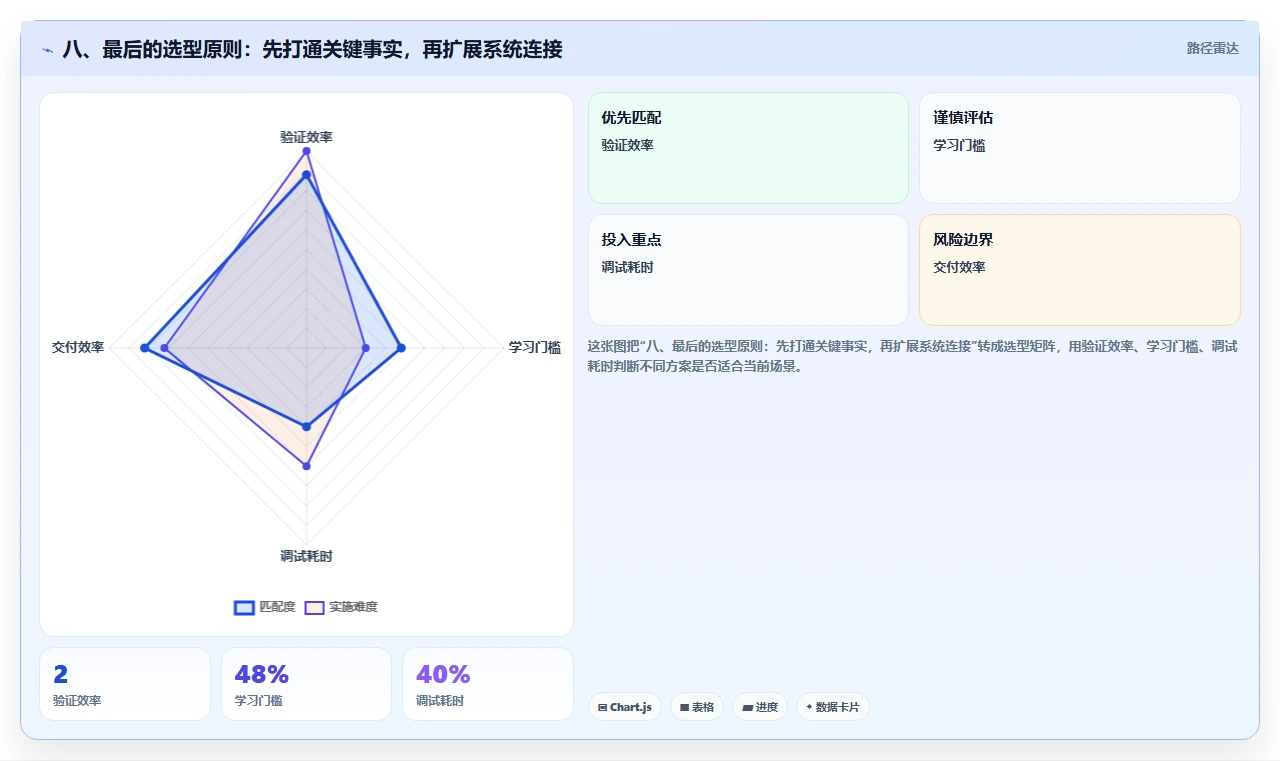Click the 验证效率 radar axis label
1280x761 pixels.
pos(306,137)
